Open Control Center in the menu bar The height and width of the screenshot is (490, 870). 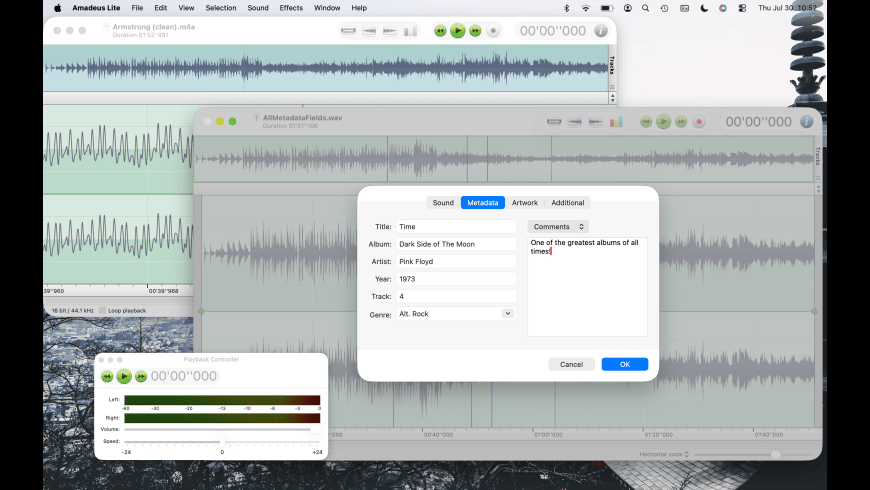(x=742, y=8)
